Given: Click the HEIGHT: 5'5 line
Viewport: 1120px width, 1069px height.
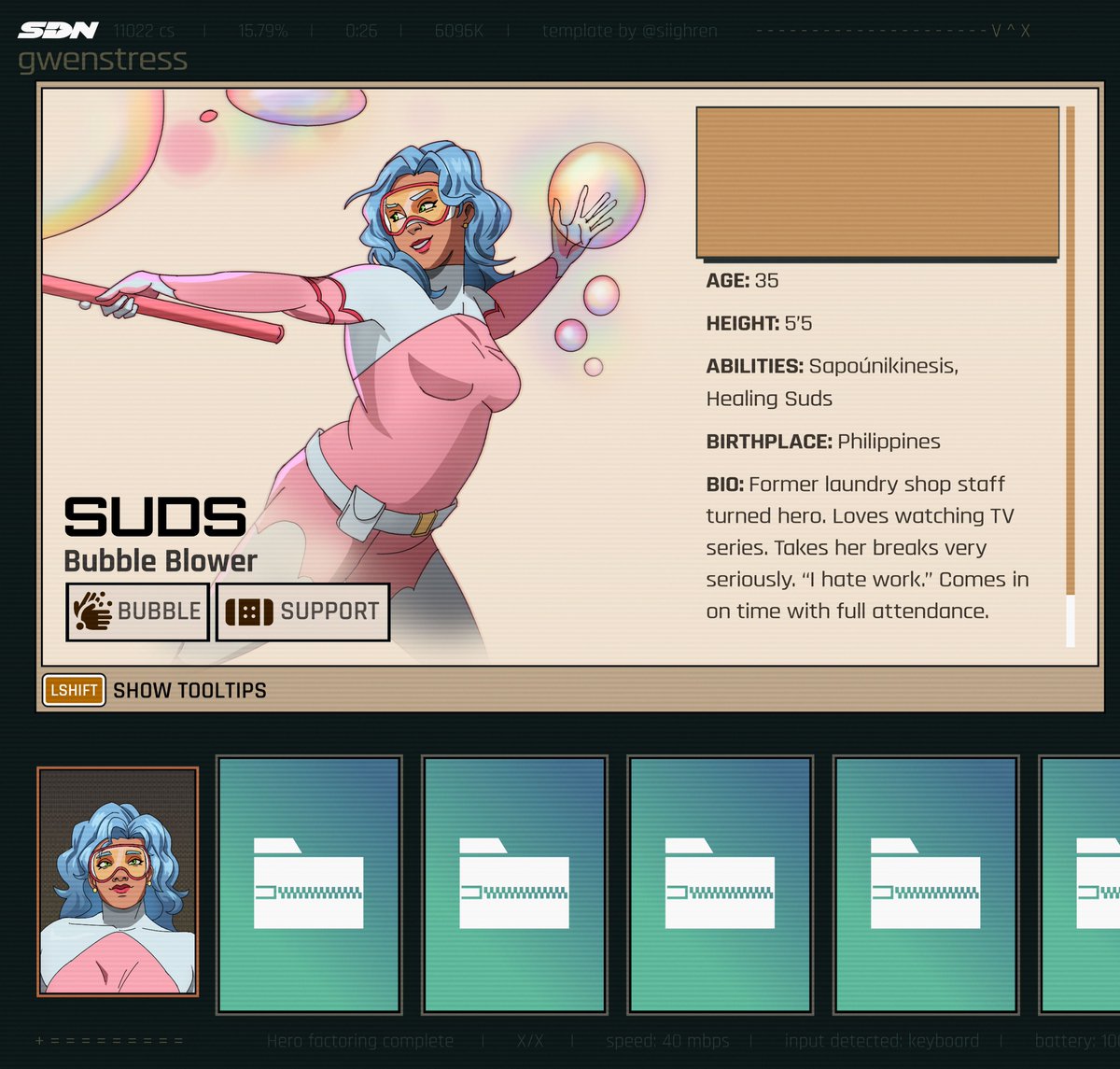Looking at the screenshot, I should 759,323.
